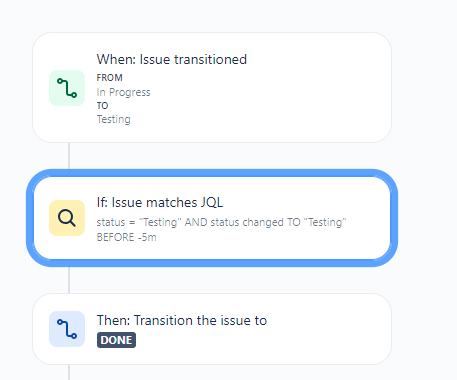Select the 'If: Issue matches JQL' heading
457x380 pixels.
pos(160,203)
